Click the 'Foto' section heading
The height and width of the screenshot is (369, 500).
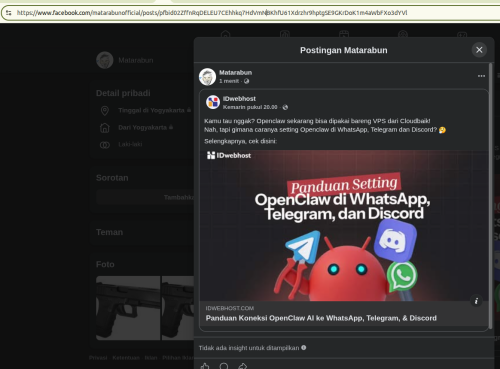pyautogui.click(x=105, y=264)
